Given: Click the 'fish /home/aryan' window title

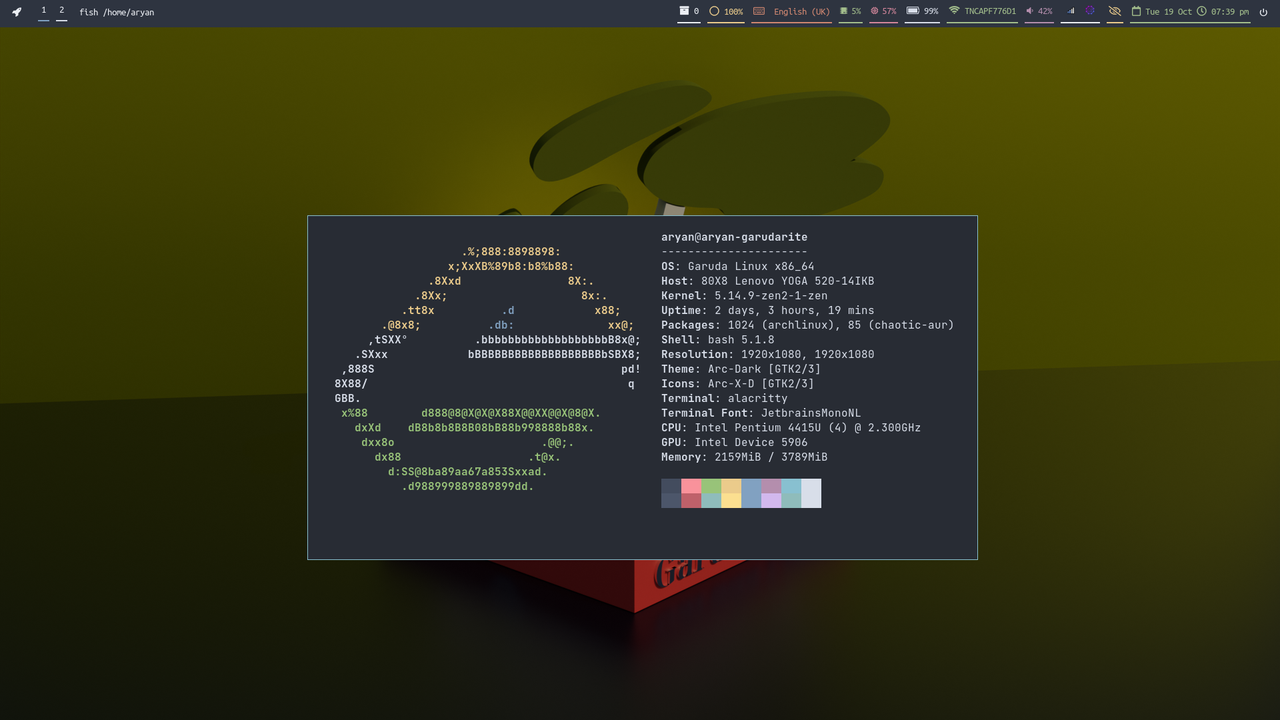Looking at the screenshot, I should (x=117, y=12).
